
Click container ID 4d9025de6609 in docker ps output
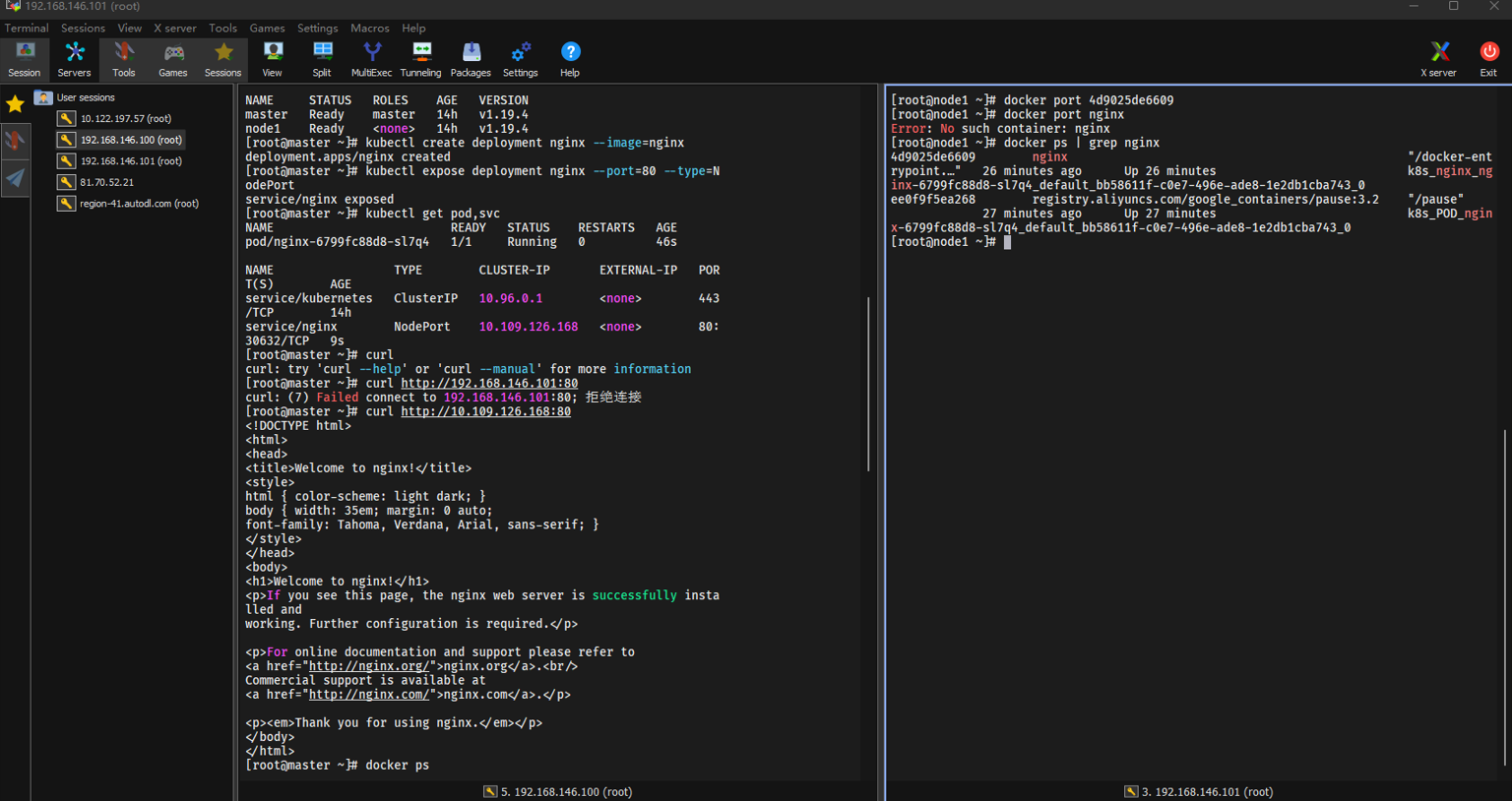click(933, 156)
